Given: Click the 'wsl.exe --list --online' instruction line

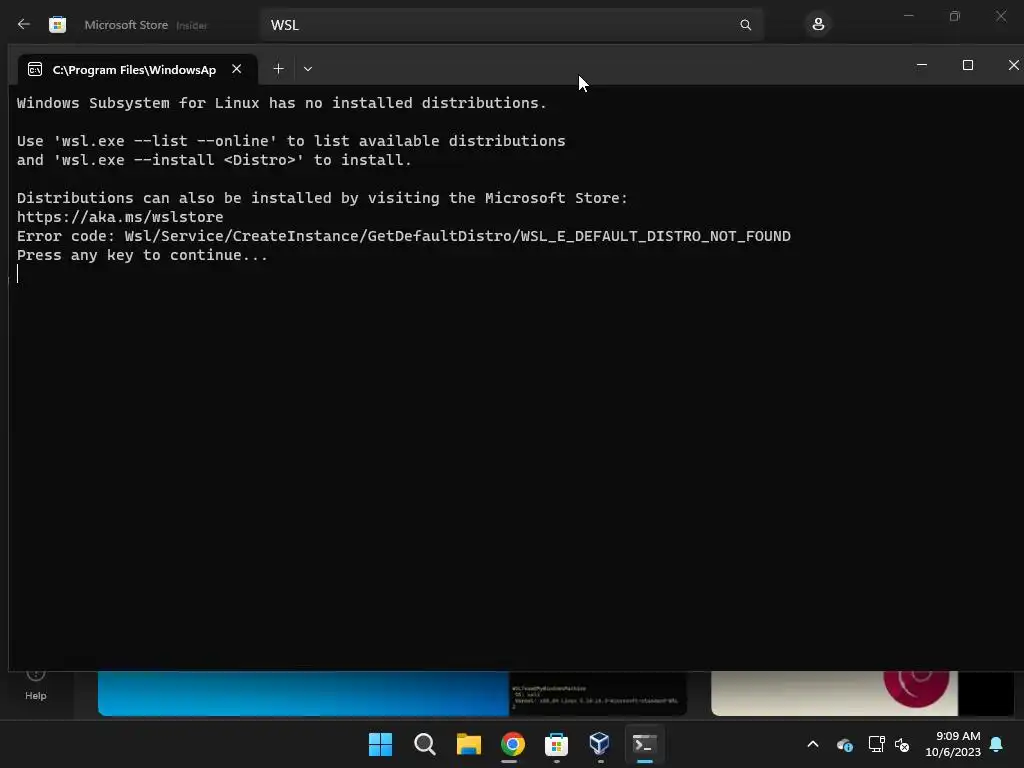Looking at the screenshot, I should click(291, 141).
